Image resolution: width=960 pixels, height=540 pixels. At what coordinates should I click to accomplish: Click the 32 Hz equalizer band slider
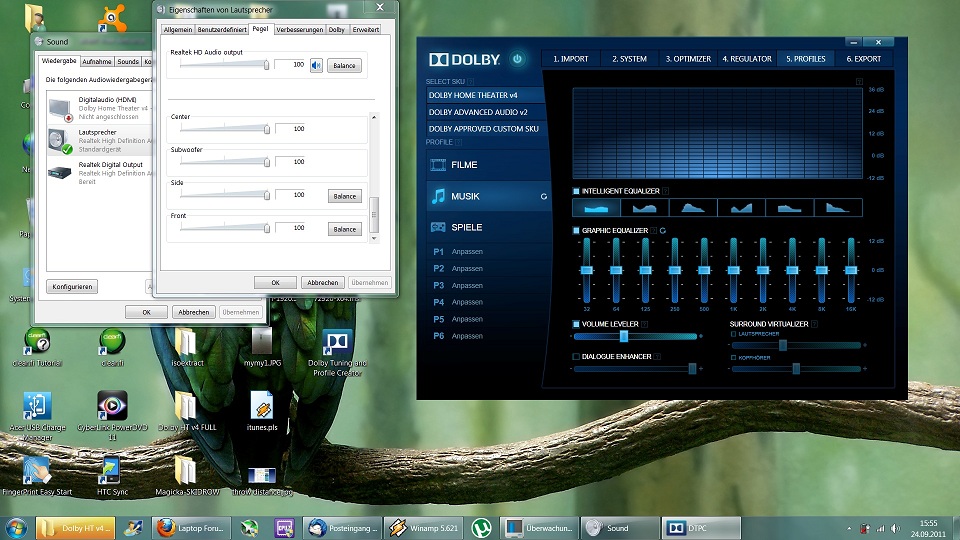tap(587, 270)
